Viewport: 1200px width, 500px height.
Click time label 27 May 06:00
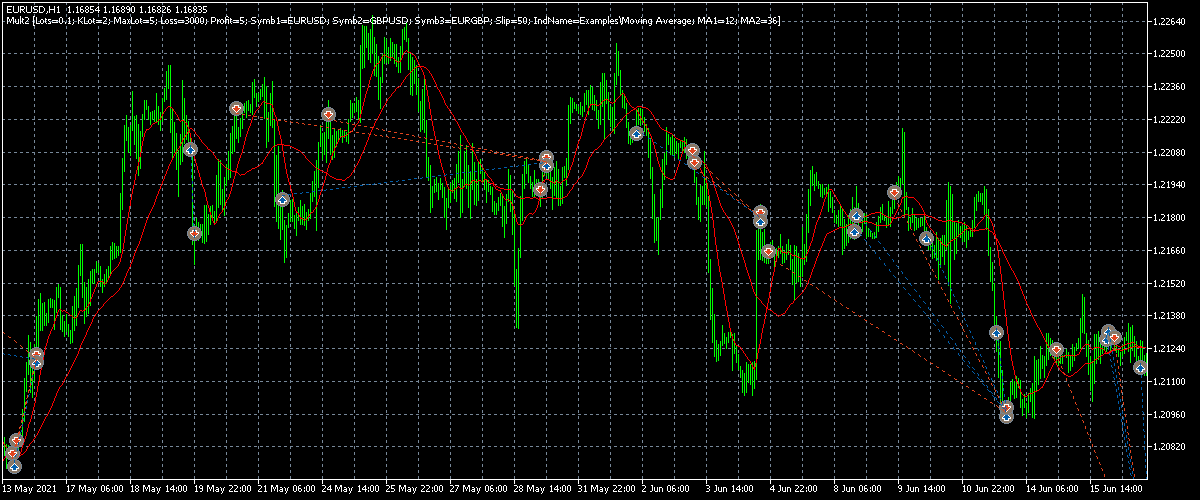[479, 490]
